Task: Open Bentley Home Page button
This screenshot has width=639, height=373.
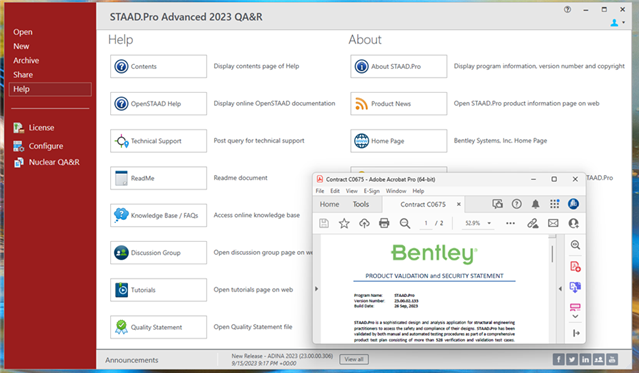Action: tap(399, 141)
